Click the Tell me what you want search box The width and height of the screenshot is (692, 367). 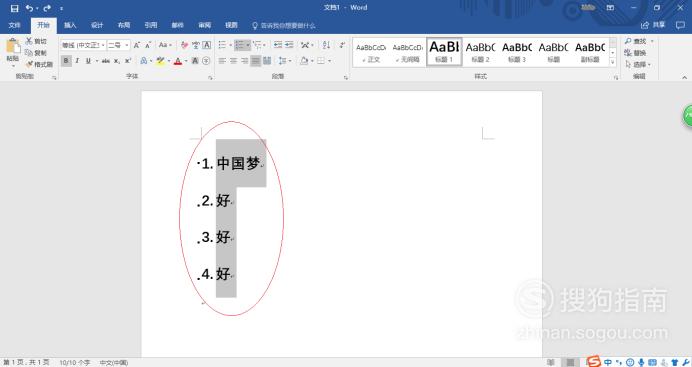click(284, 26)
